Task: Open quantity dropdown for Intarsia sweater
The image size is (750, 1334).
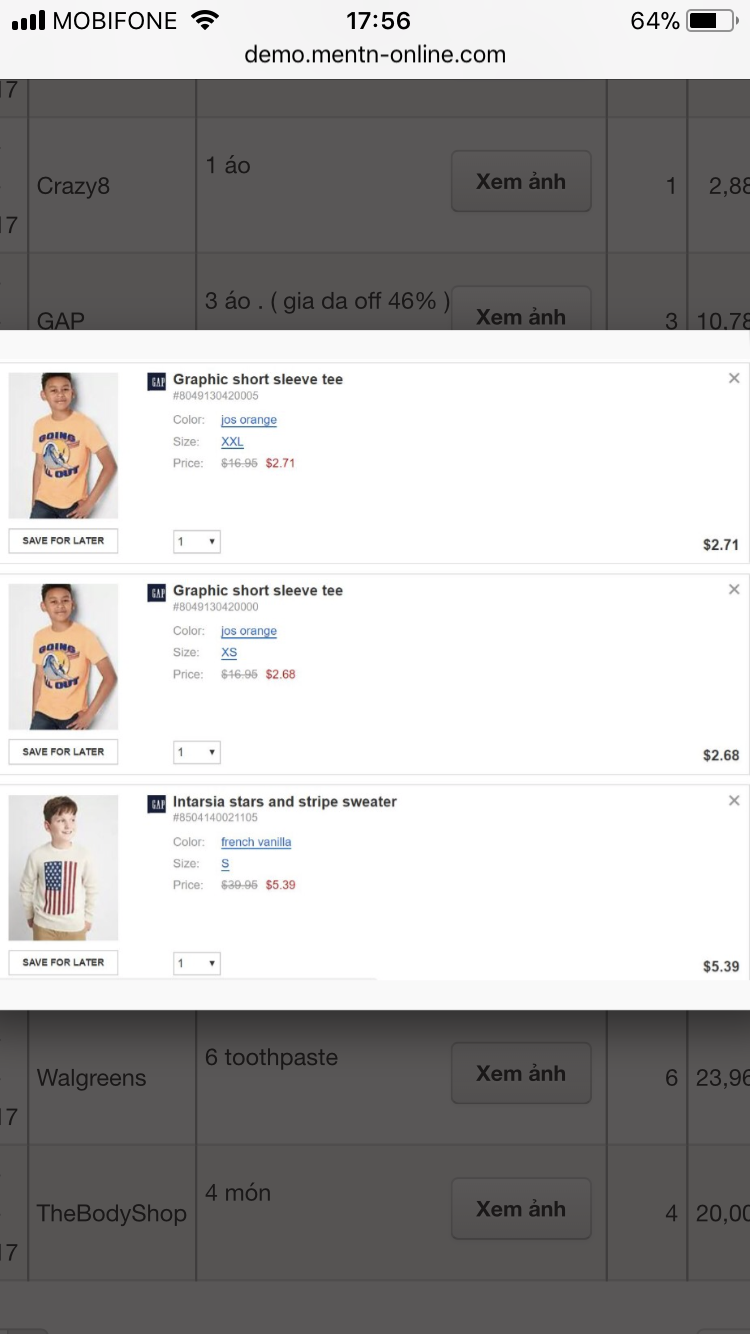Action: pos(196,963)
